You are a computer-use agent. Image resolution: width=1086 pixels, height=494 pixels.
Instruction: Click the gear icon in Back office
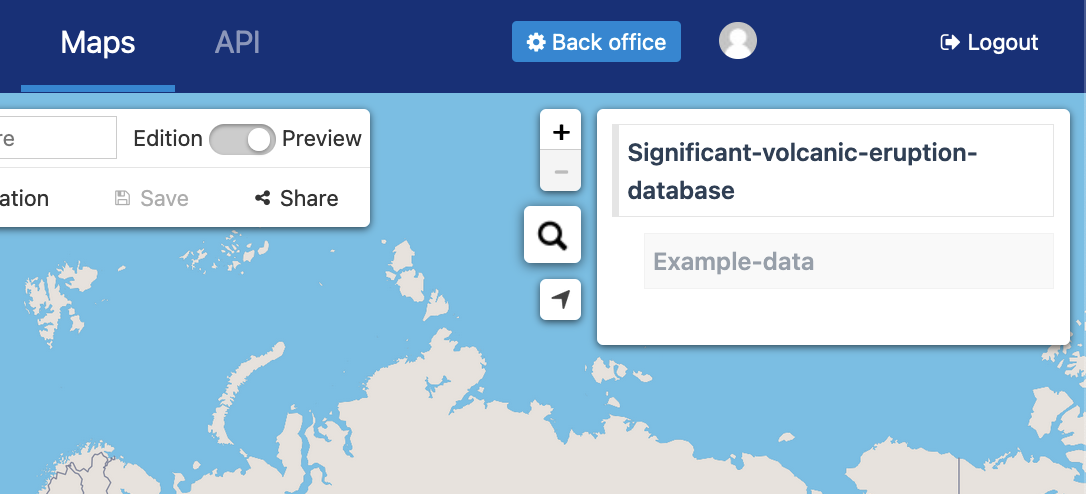coord(537,42)
